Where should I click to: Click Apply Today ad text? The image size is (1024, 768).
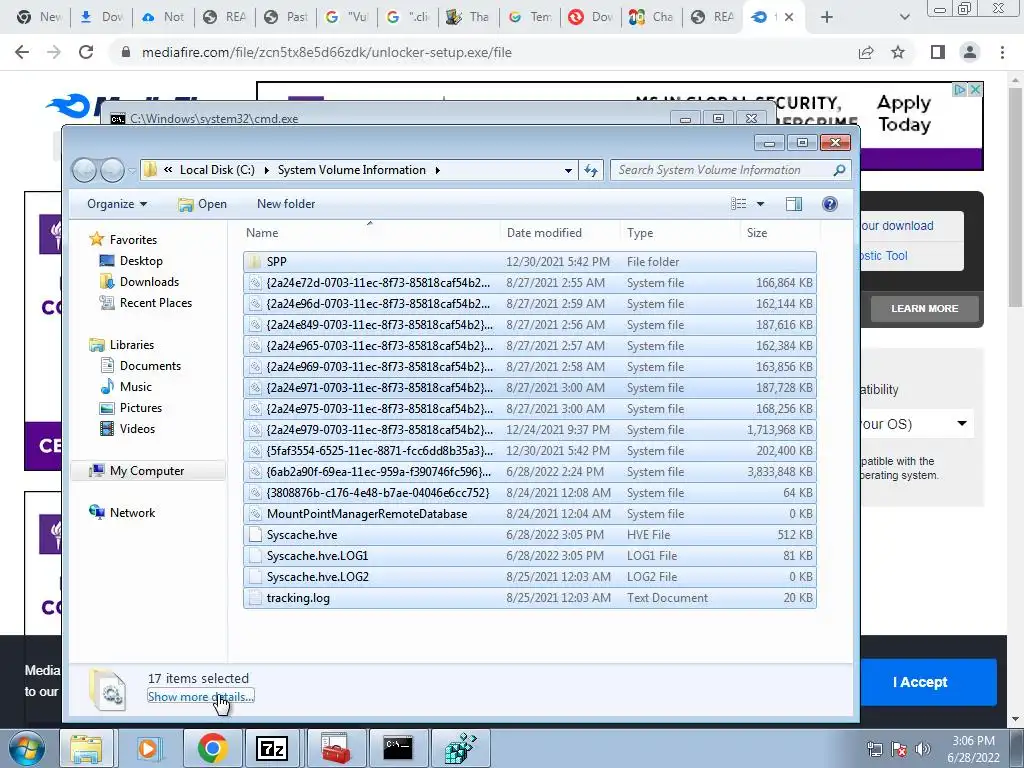[904, 114]
